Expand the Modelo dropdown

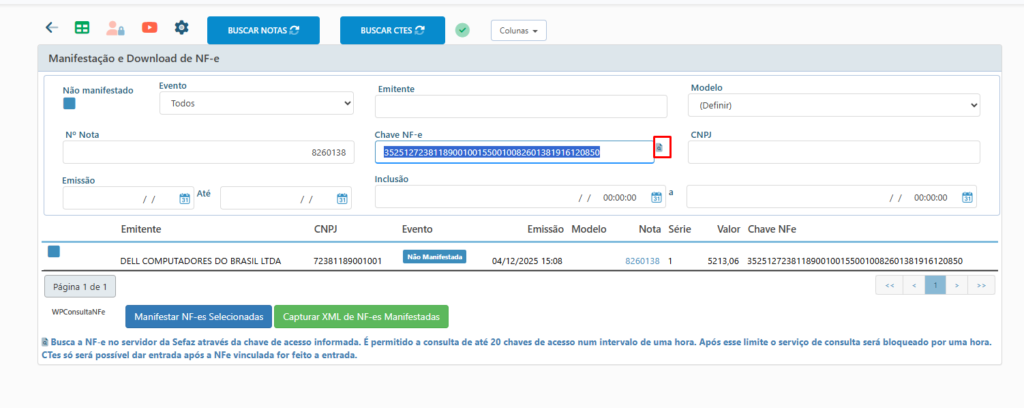pyautogui.click(x=835, y=105)
